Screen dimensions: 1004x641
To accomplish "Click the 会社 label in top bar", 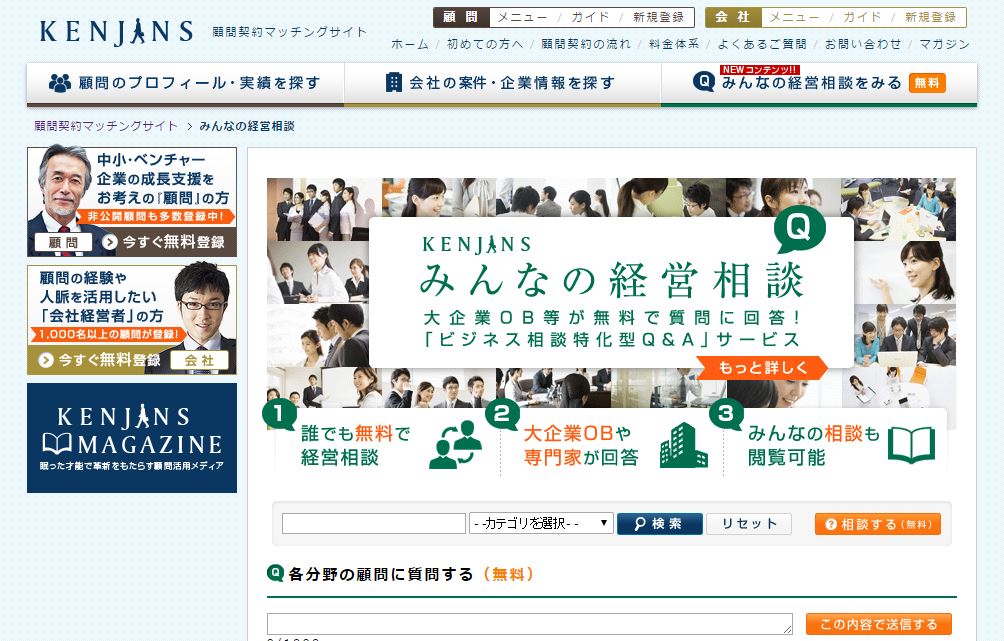I will click(x=733, y=17).
